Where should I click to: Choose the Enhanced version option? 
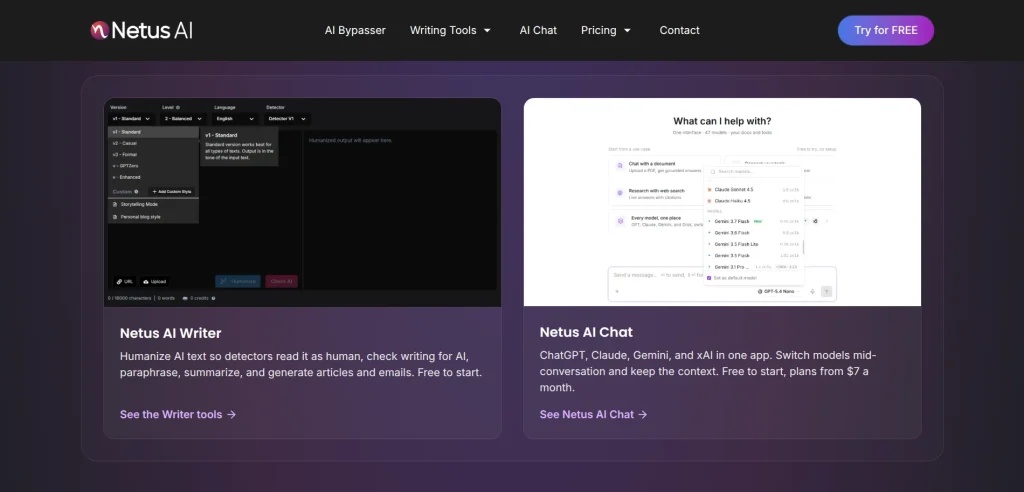click(x=153, y=177)
